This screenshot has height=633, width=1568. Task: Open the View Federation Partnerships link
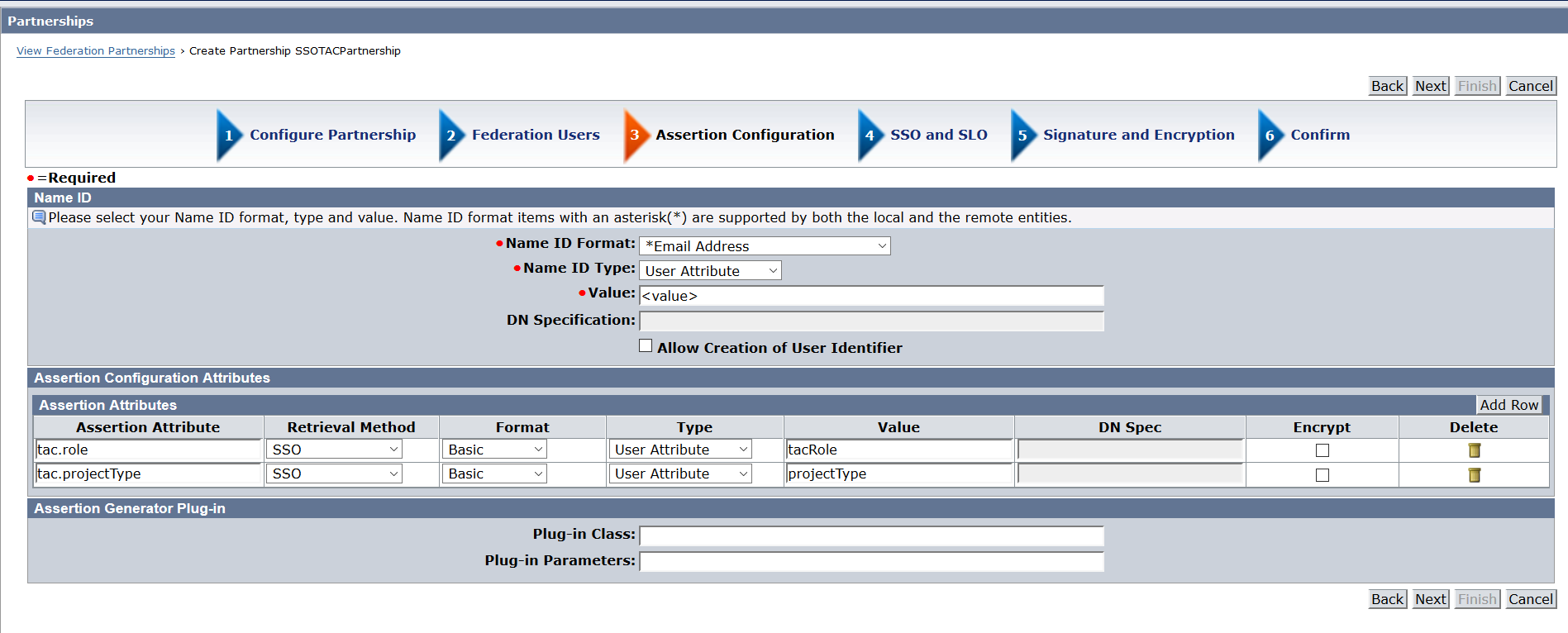pyautogui.click(x=96, y=51)
